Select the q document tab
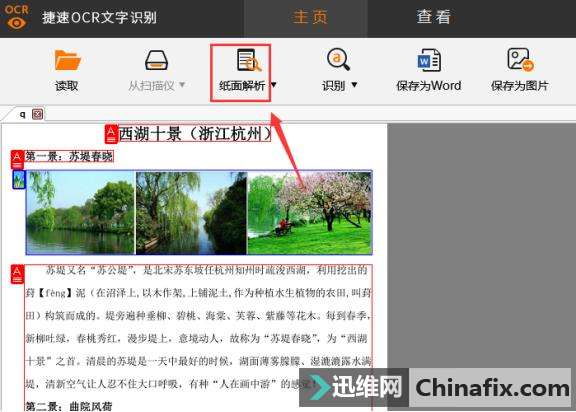 (x=23, y=114)
